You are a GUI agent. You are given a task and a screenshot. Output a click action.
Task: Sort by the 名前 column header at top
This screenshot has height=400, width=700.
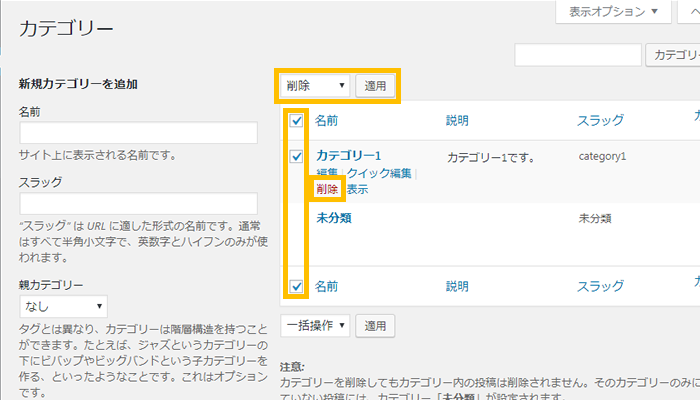coord(326,121)
